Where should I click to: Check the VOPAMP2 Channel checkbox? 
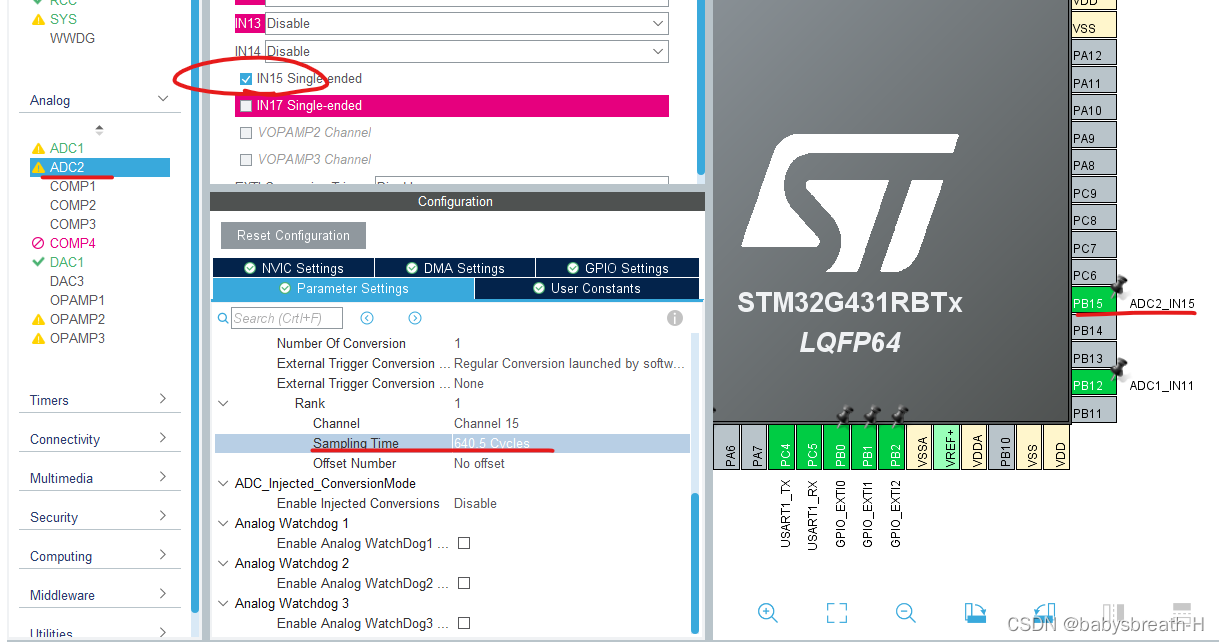coord(246,132)
